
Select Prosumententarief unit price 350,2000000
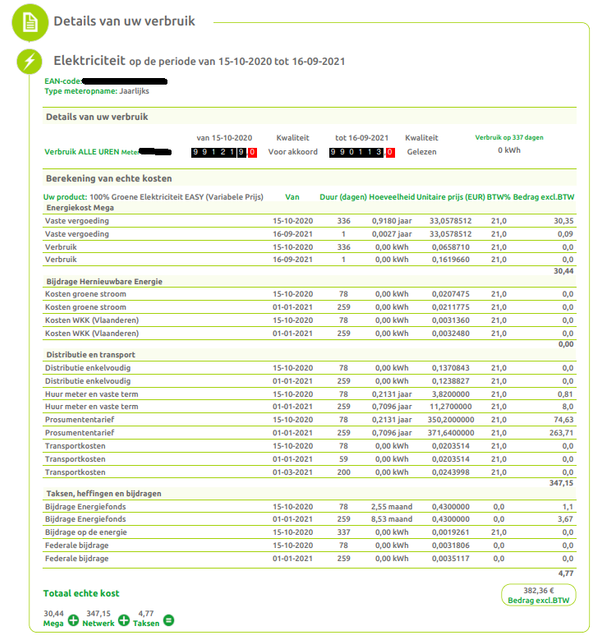[x=451, y=420]
